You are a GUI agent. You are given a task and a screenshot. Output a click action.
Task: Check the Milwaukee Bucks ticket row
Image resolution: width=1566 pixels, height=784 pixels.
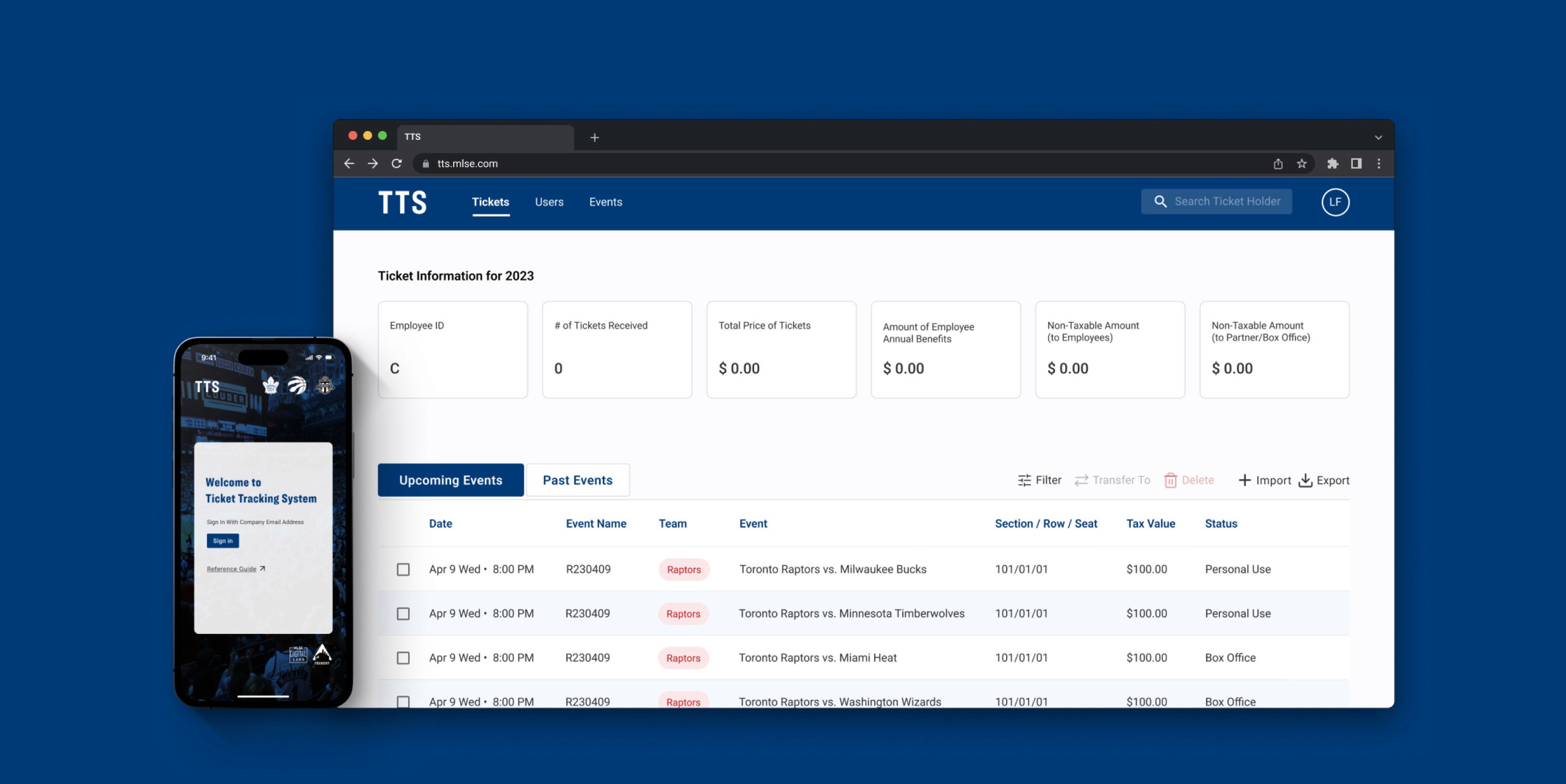click(403, 570)
